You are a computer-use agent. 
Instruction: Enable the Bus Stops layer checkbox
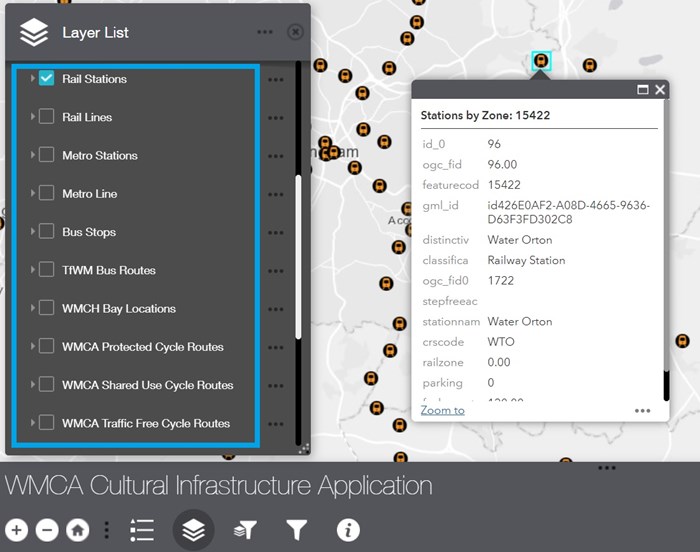click(x=46, y=232)
